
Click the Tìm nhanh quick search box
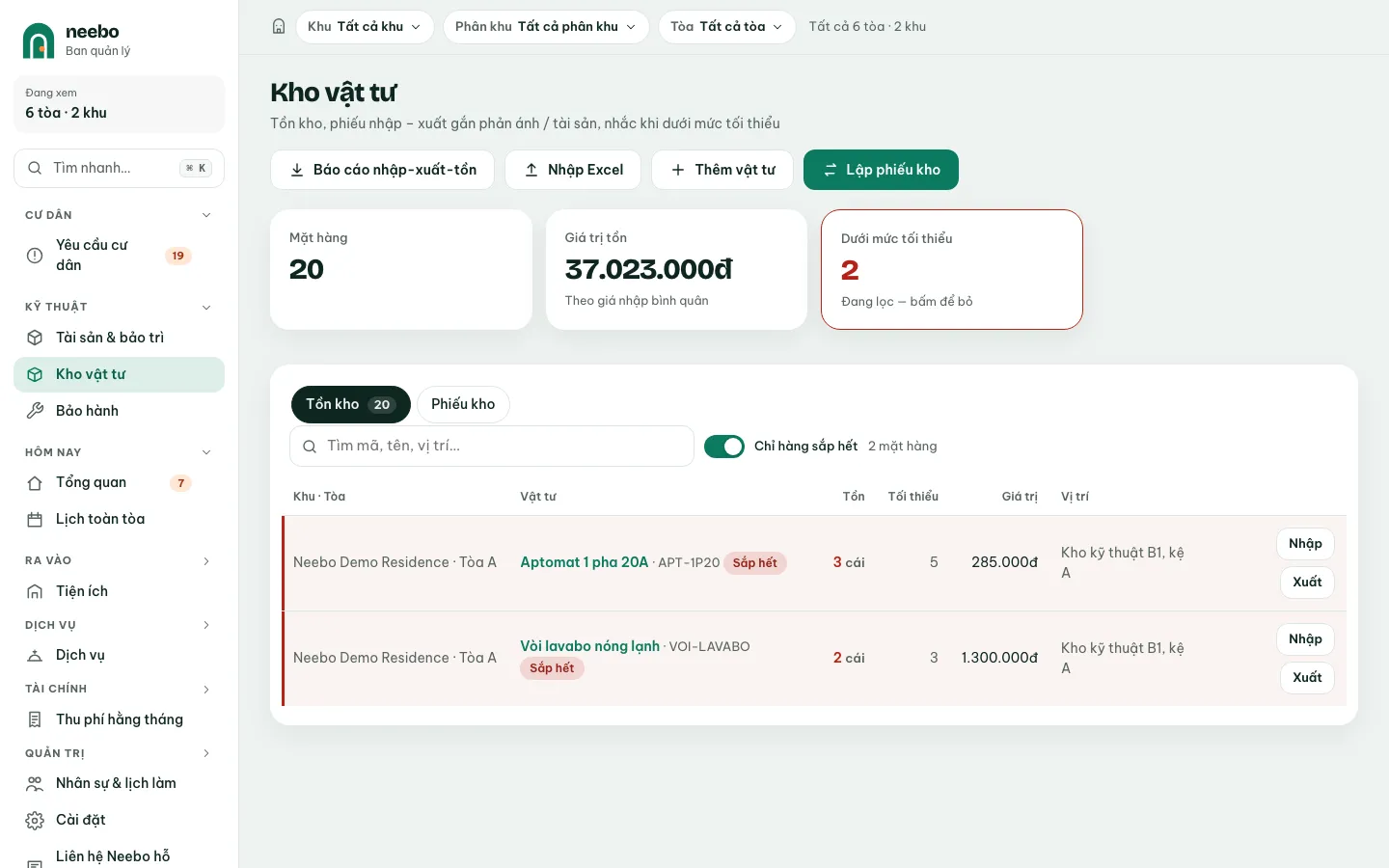tap(120, 168)
